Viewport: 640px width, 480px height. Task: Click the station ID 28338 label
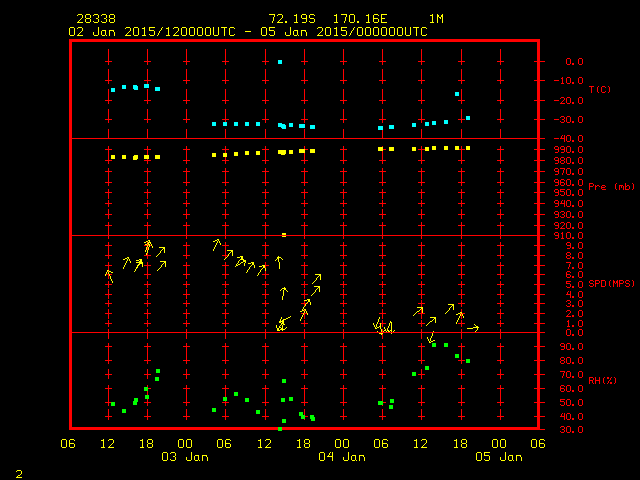(x=94, y=19)
